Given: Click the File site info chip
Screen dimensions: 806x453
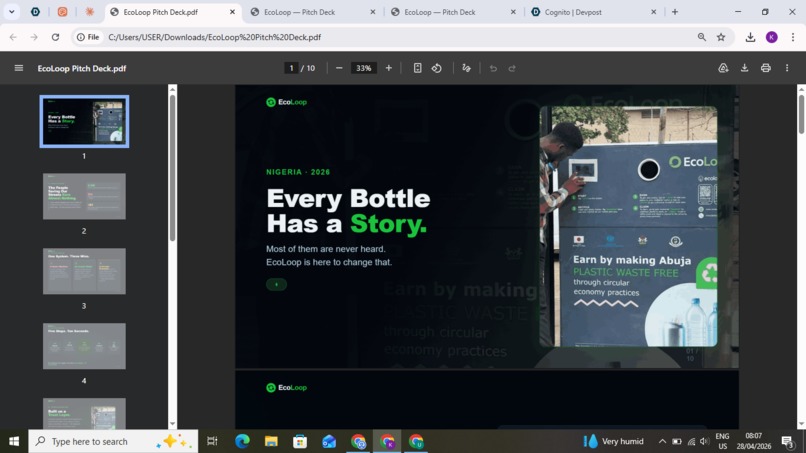Looking at the screenshot, I should coord(88,37).
